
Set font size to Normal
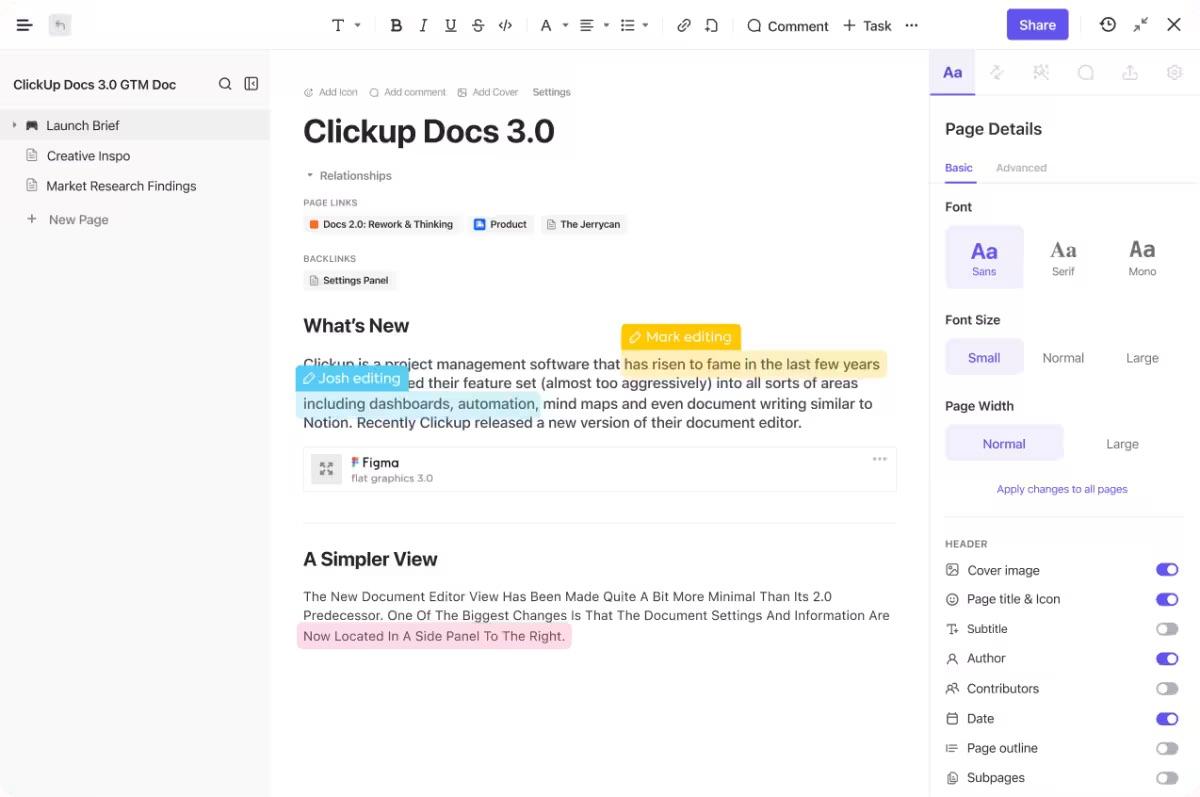1063,357
